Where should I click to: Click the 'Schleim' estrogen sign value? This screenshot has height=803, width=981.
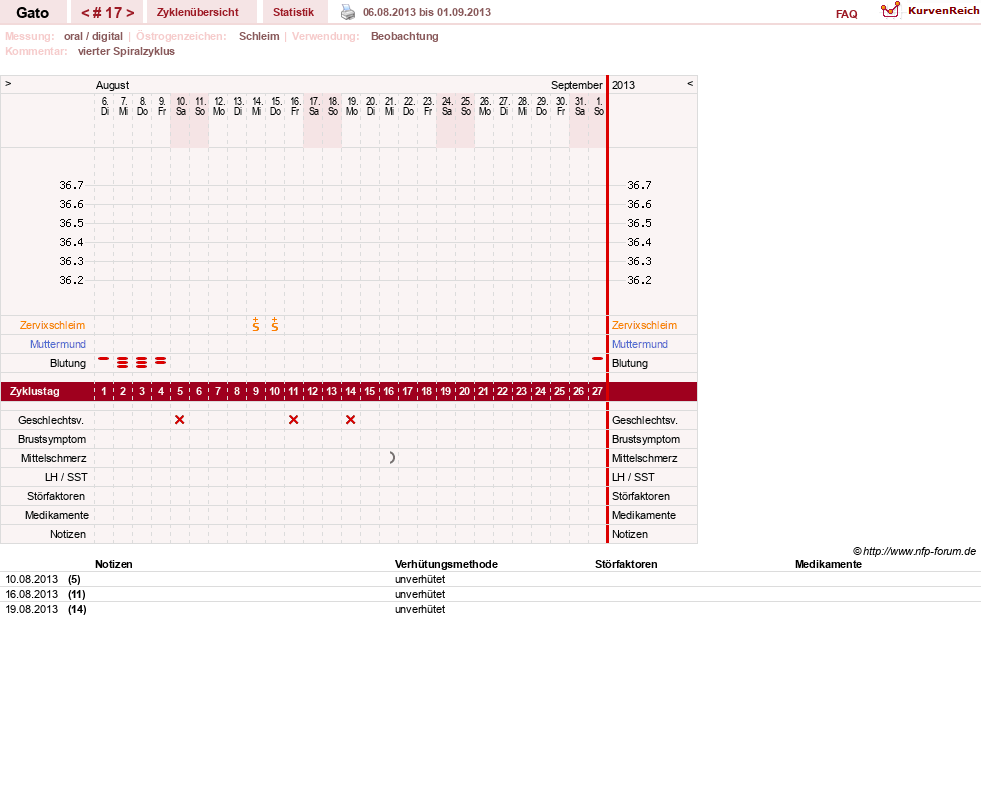coord(259,36)
